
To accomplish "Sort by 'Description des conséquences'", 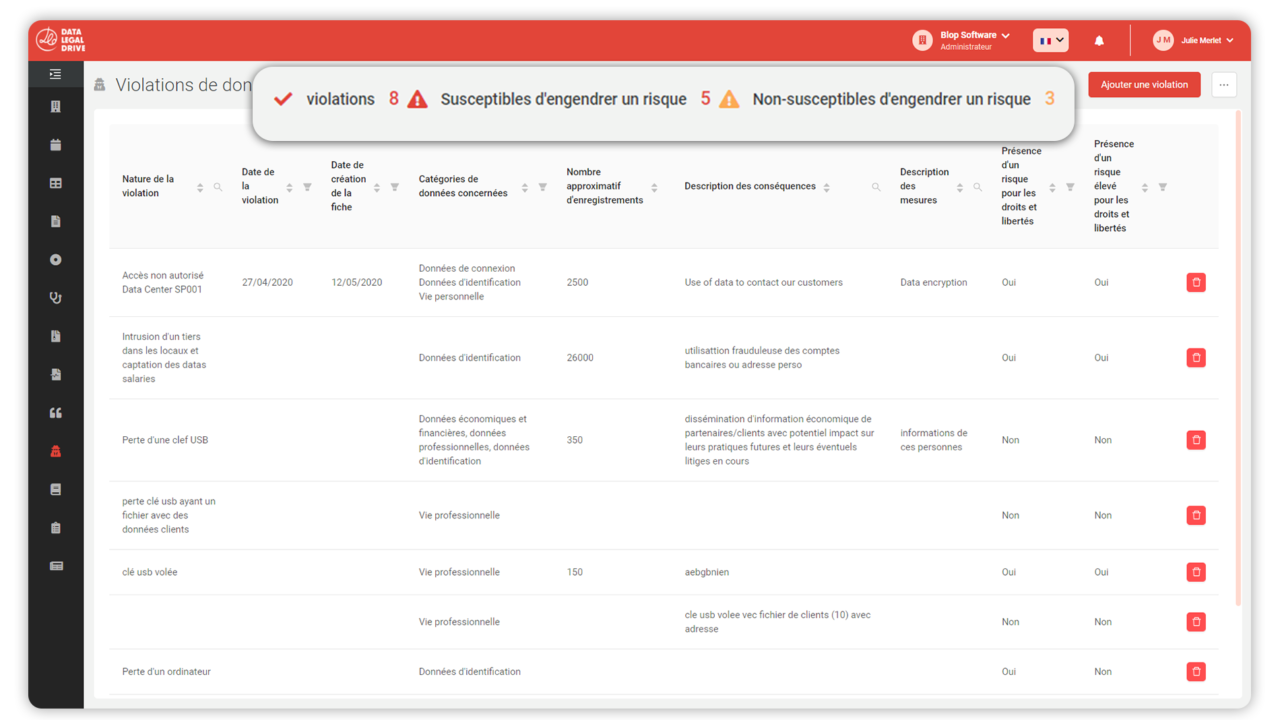I will [827, 187].
